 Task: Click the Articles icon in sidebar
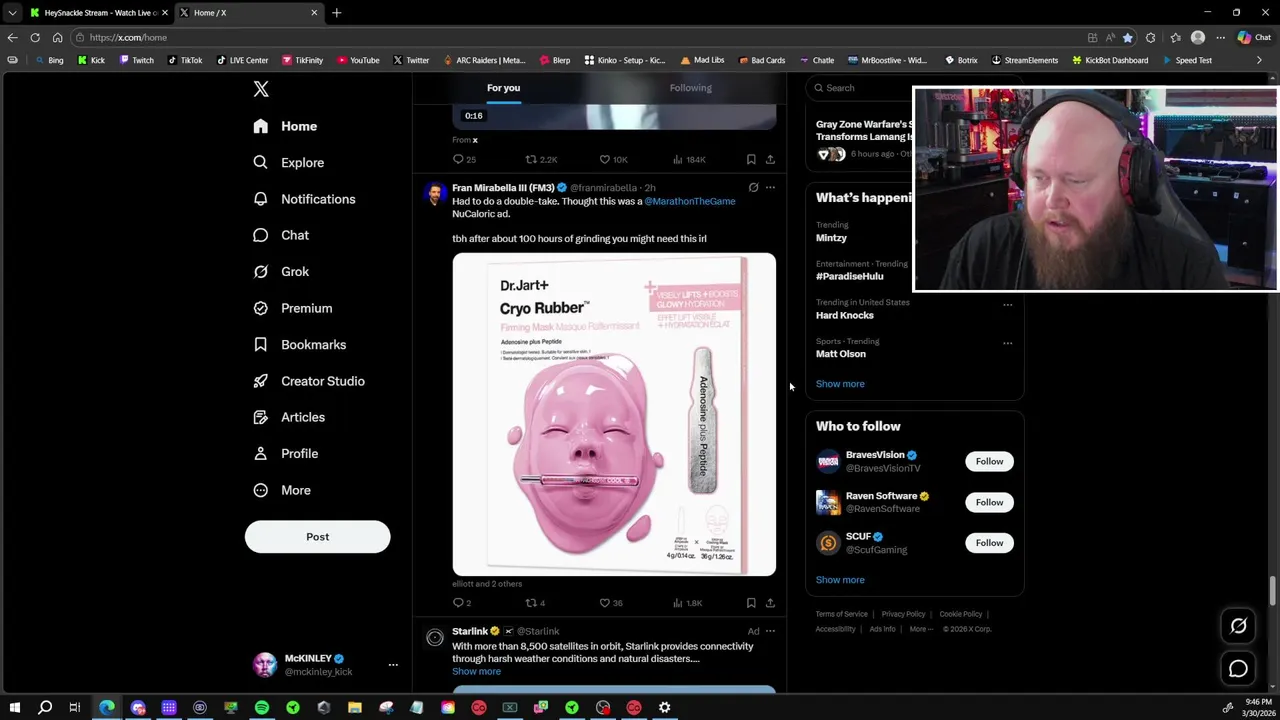pos(260,417)
